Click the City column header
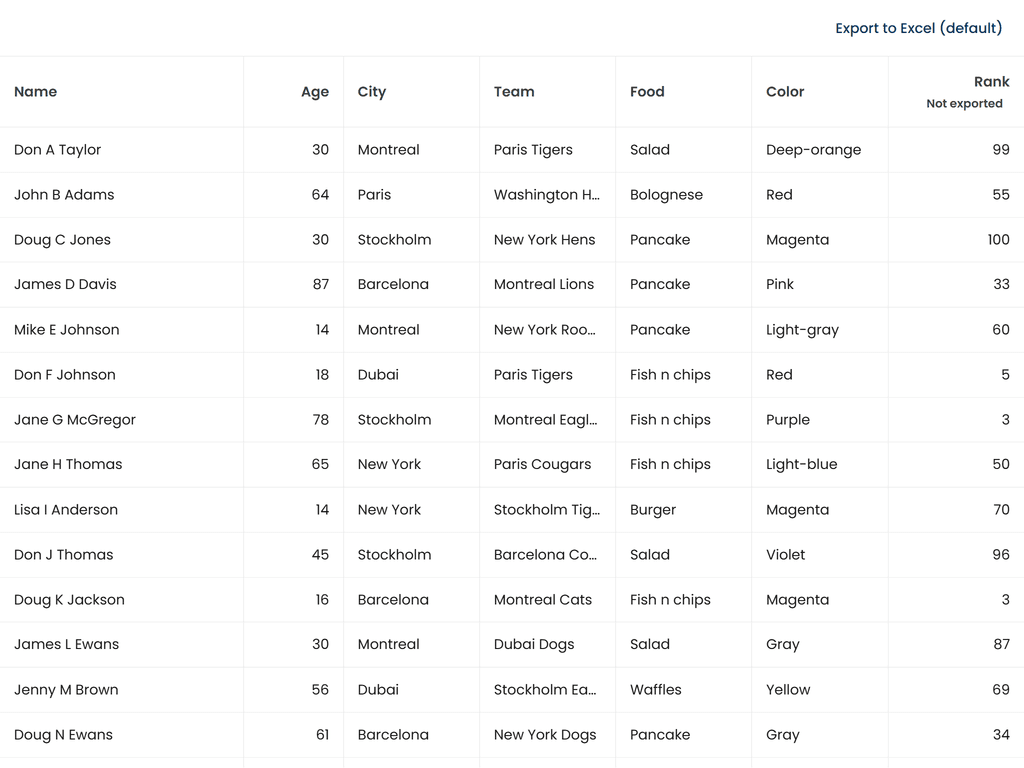This screenshot has width=1024, height=768. click(x=371, y=91)
